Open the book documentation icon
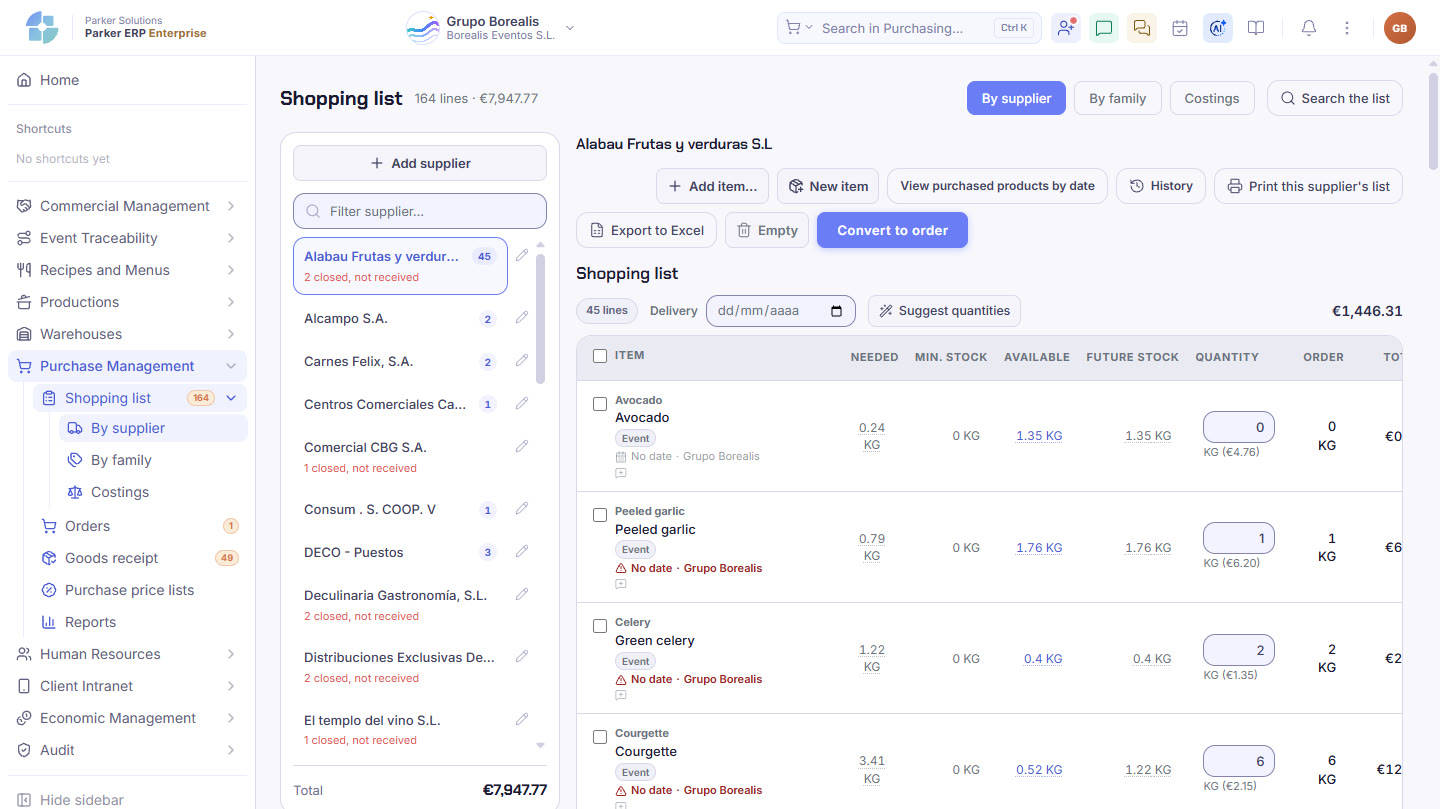Screen dimensions: 1440x809 click(1256, 28)
